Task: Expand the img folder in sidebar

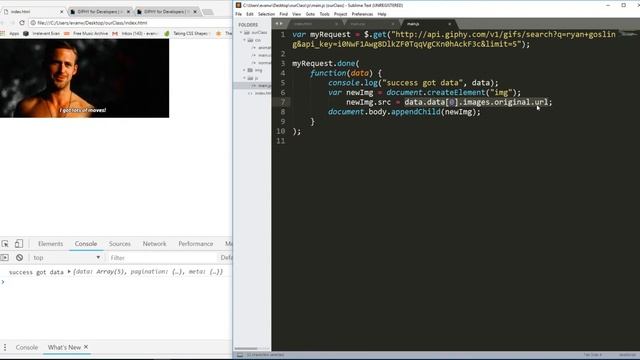Action: pos(244,70)
